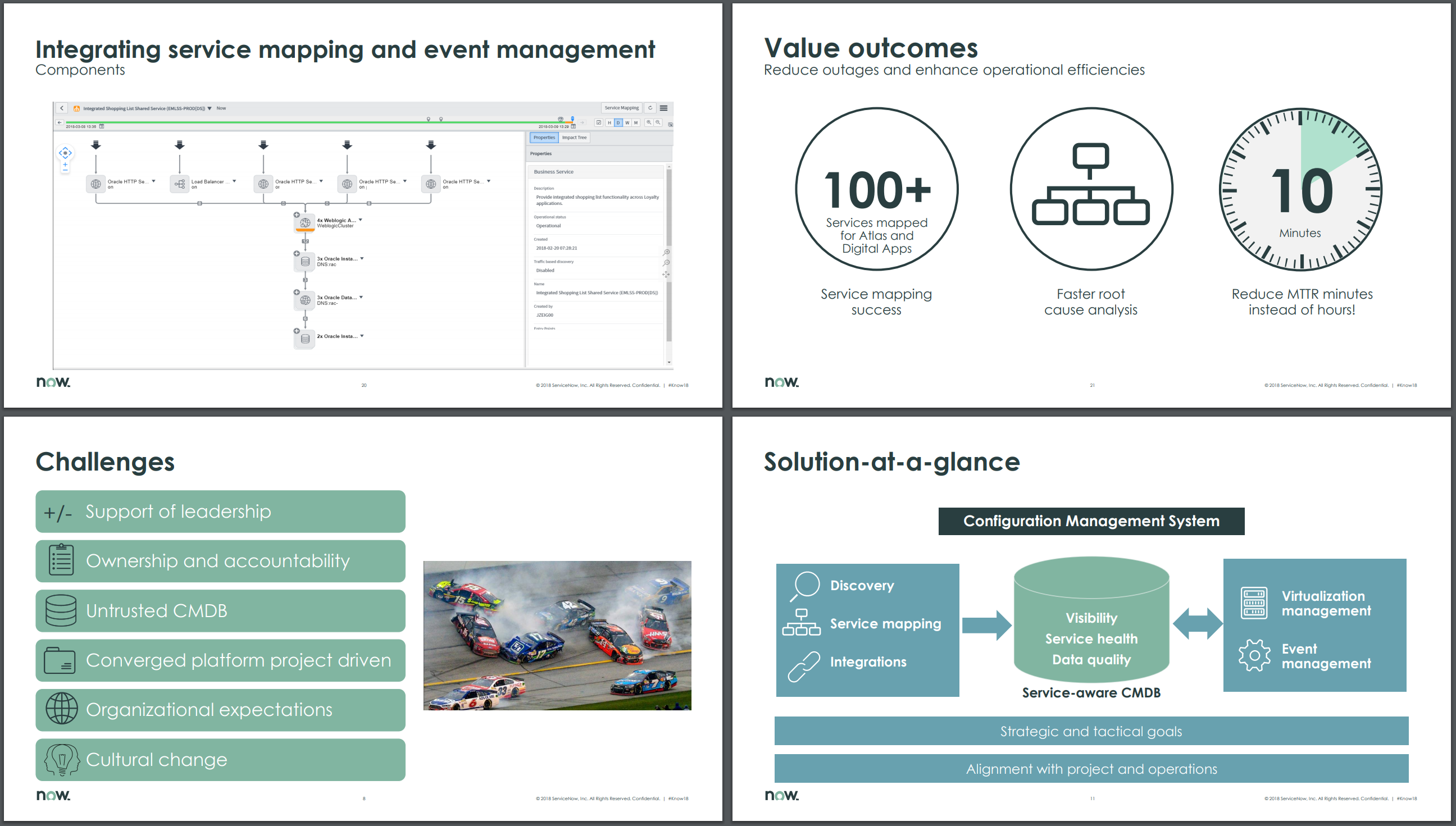The width and height of the screenshot is (1456, 826).
Task: Click the timeline back arrow button
Action: tap(59, 122)
